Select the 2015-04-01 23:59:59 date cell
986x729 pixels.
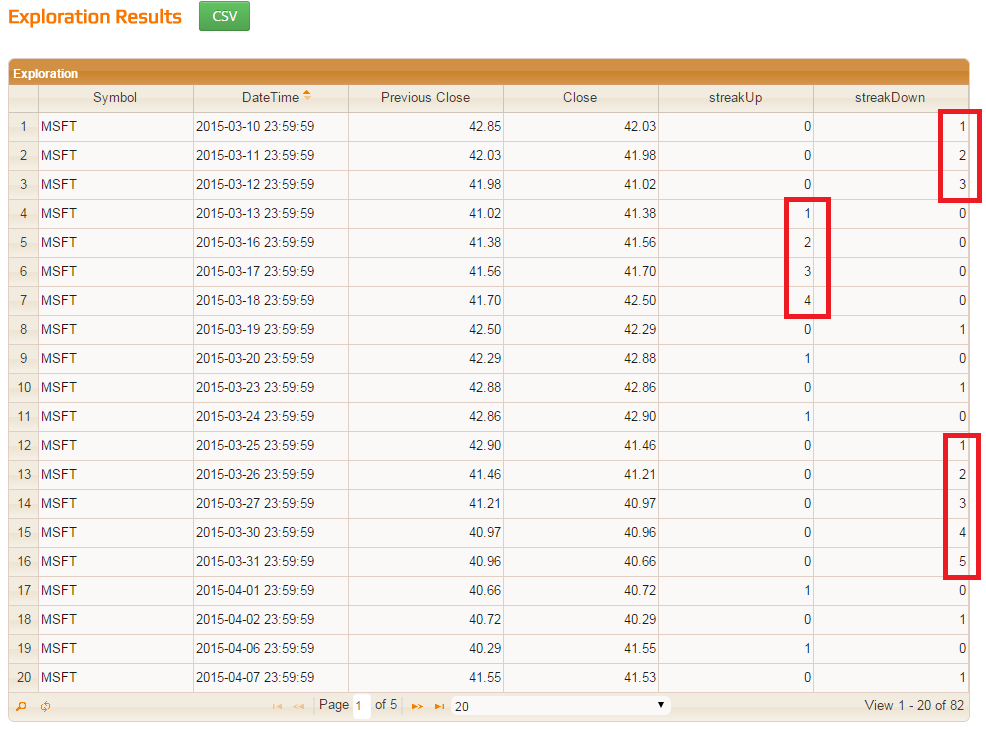point(270,589)
